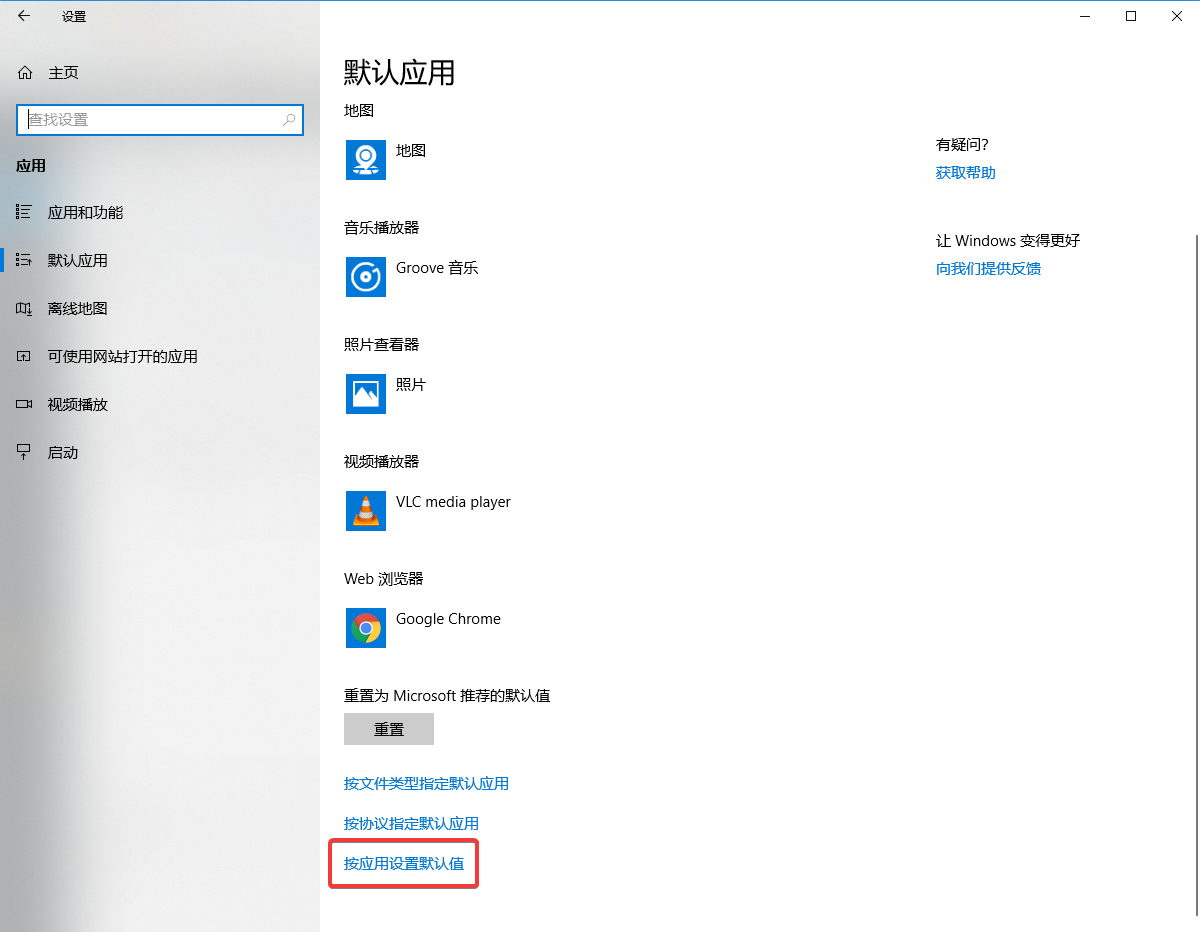Click 向我们提供反馈 link
This screenshot has width=1200, height=932.
[988, 268]
